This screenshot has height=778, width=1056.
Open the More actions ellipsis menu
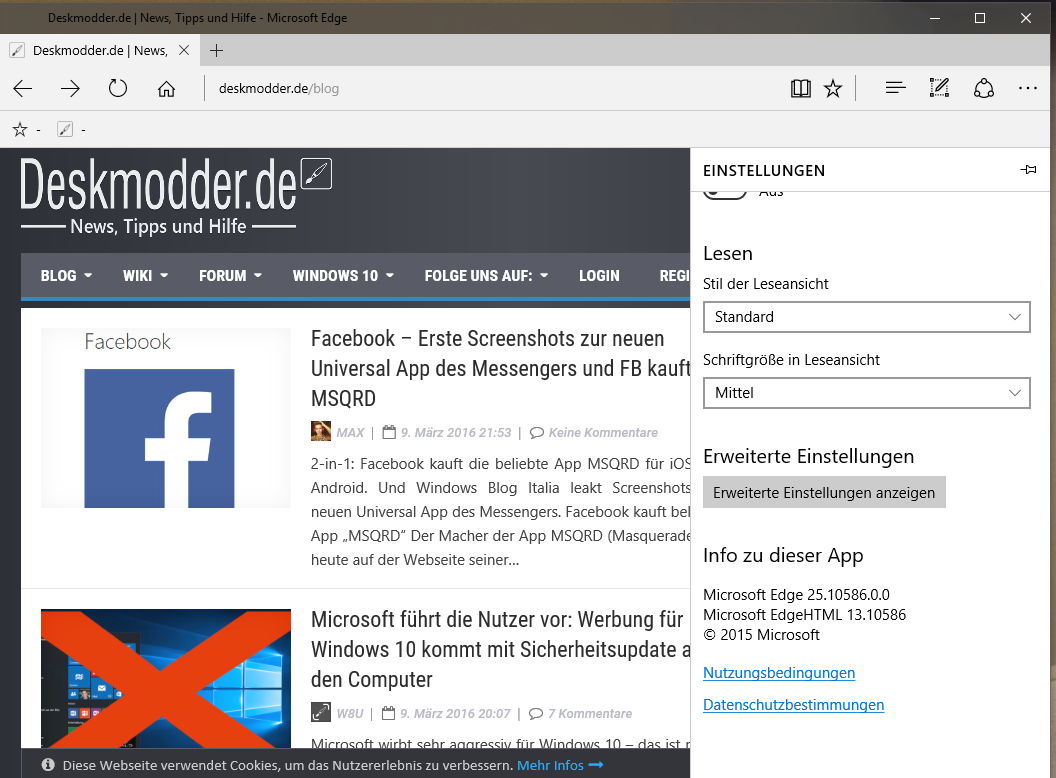point(1028,88)
